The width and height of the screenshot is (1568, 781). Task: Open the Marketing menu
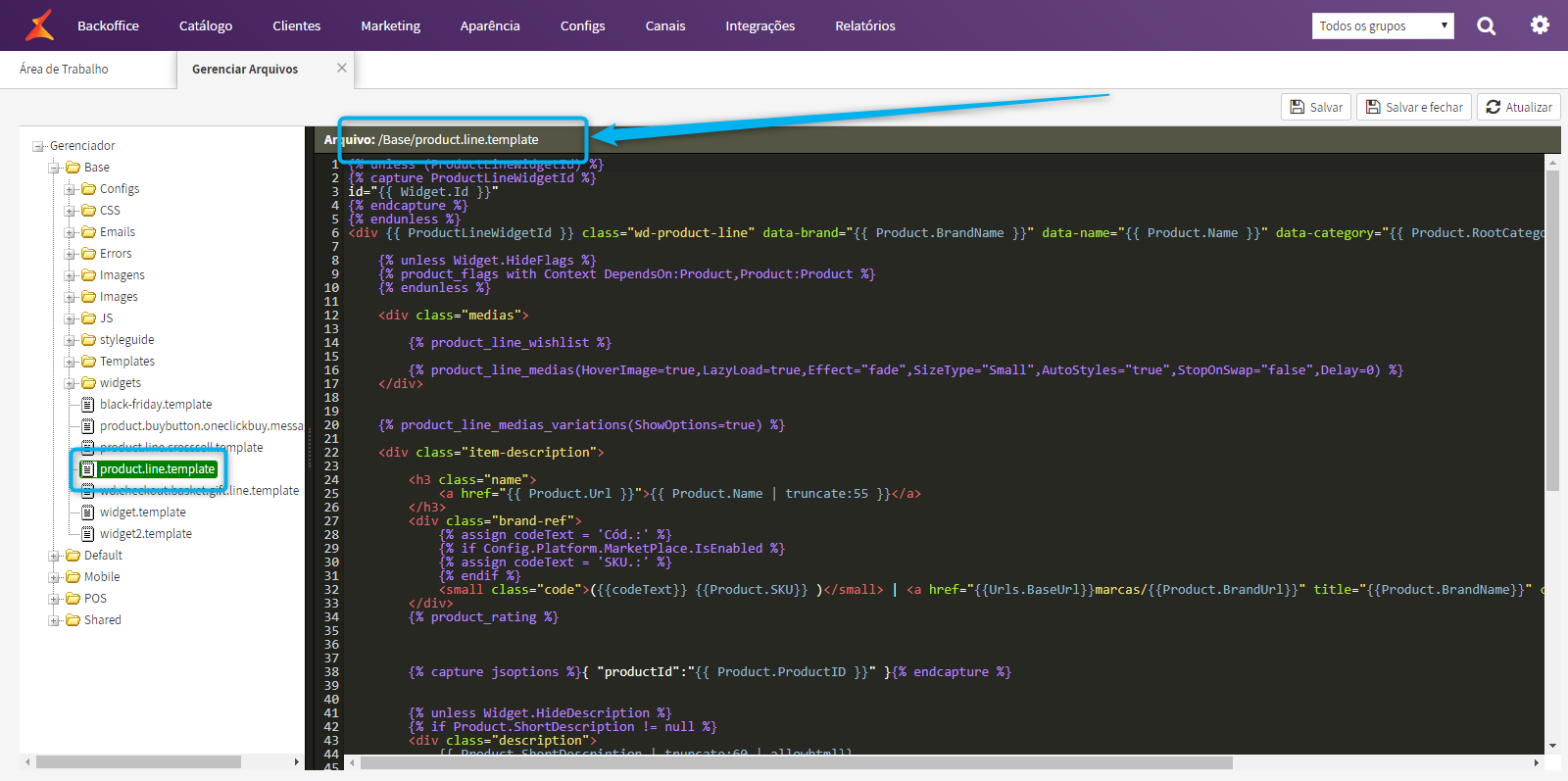coord(390,25)
